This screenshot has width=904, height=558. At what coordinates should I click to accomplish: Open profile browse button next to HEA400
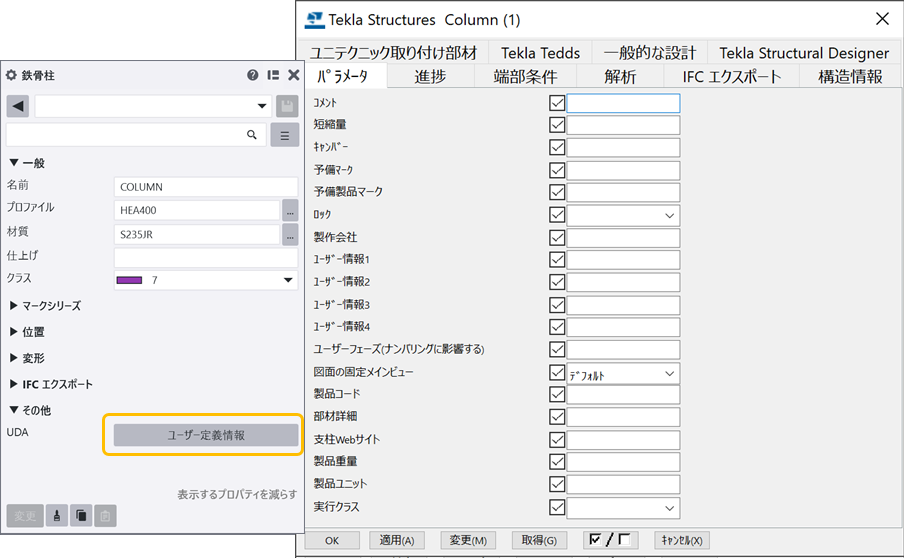point(290,211)
